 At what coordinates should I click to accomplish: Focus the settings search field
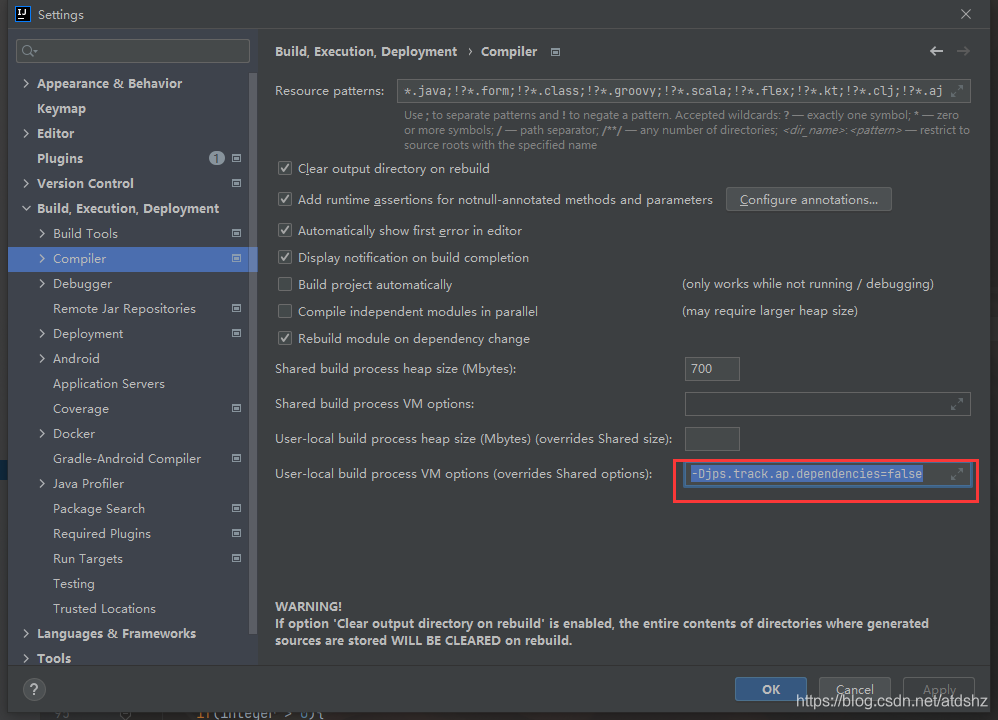pyautogui.click(x=133, y=51)
